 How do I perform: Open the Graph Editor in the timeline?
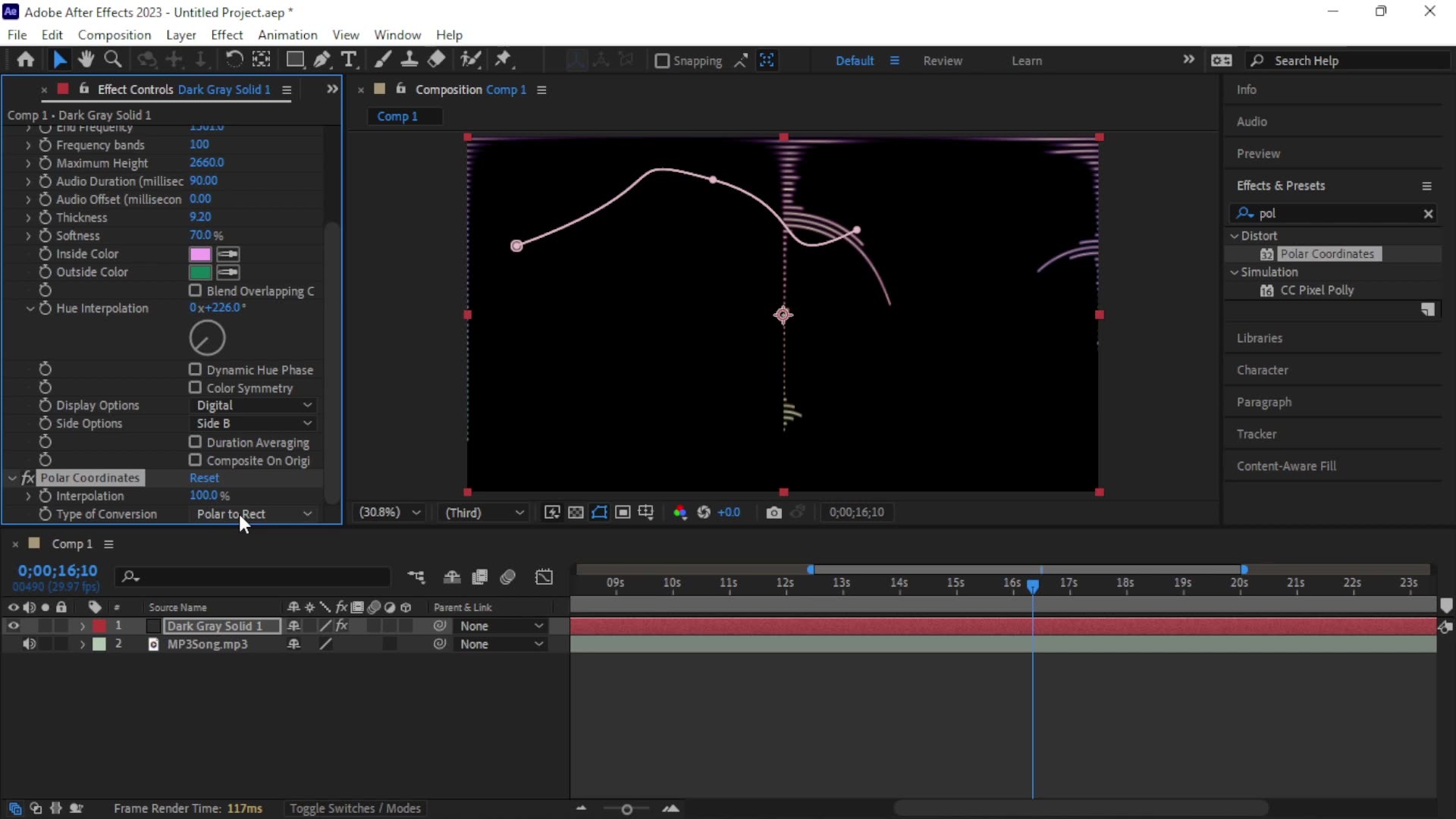tap(544, 577)
